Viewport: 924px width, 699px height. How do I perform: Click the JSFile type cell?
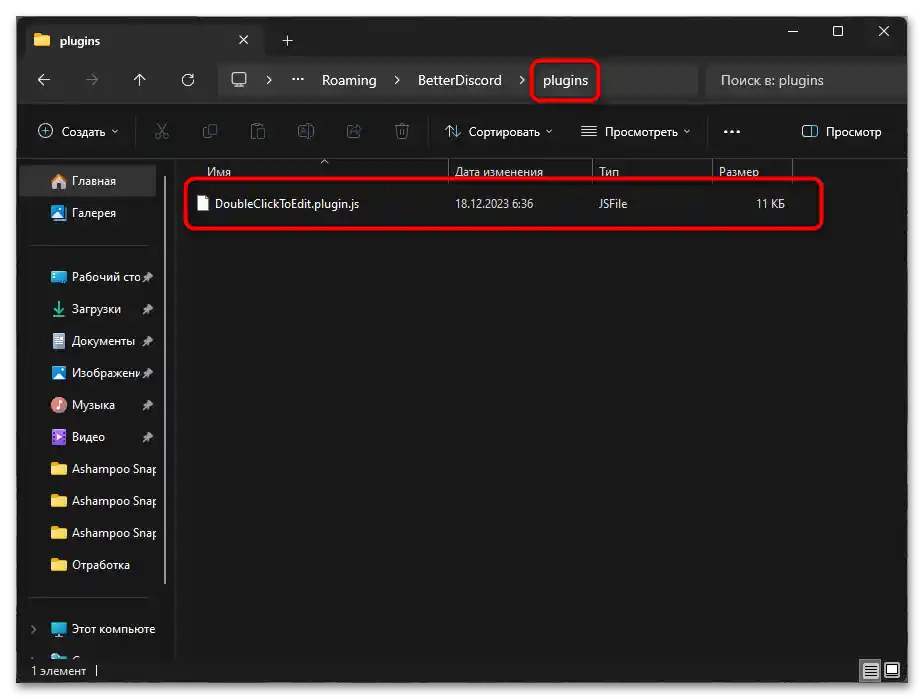pyautogui.click(x=613, y=204)
